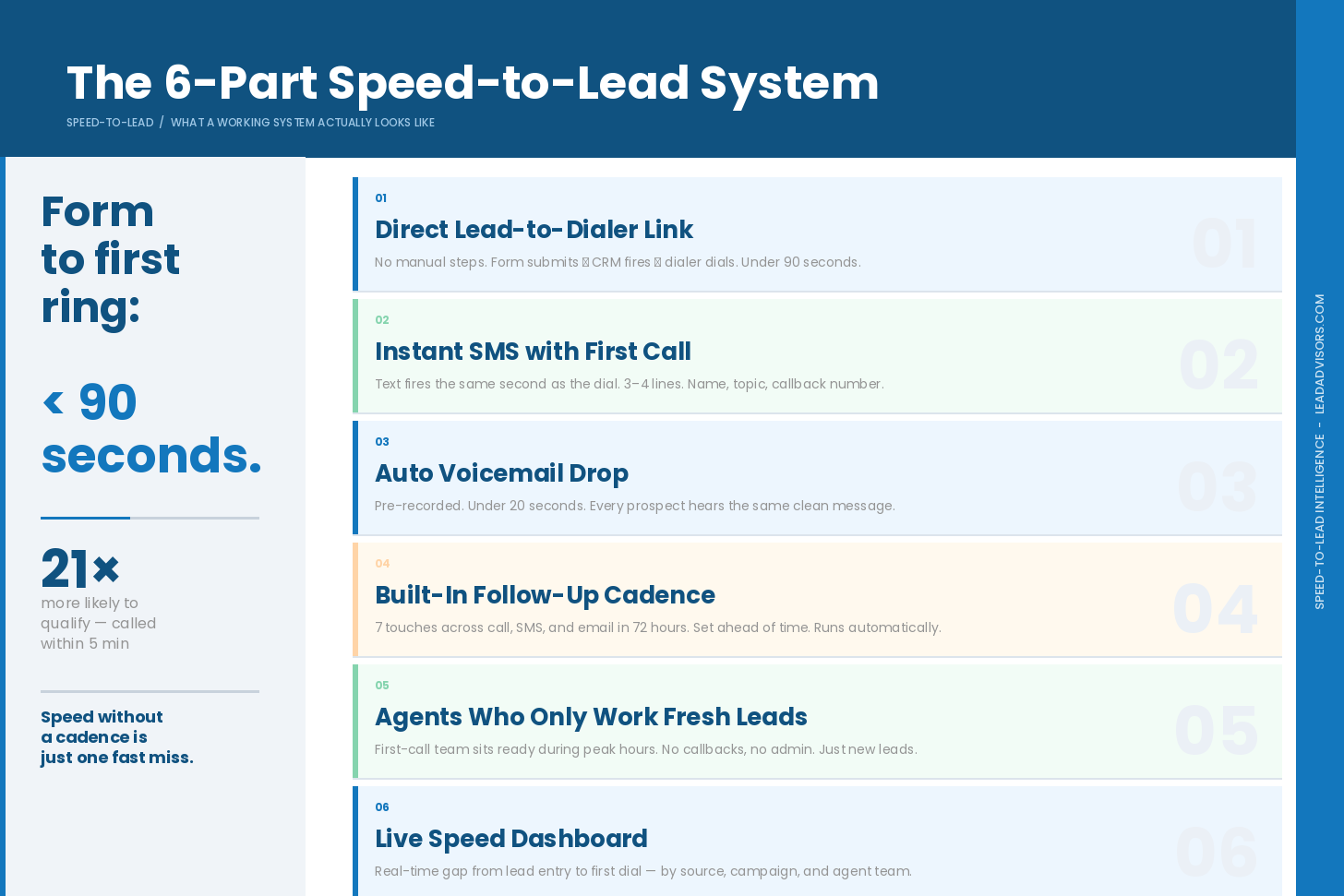The image size is (1344, 896).
Task: Click the large watermark "01" numeral
Action: point(1225,242)
